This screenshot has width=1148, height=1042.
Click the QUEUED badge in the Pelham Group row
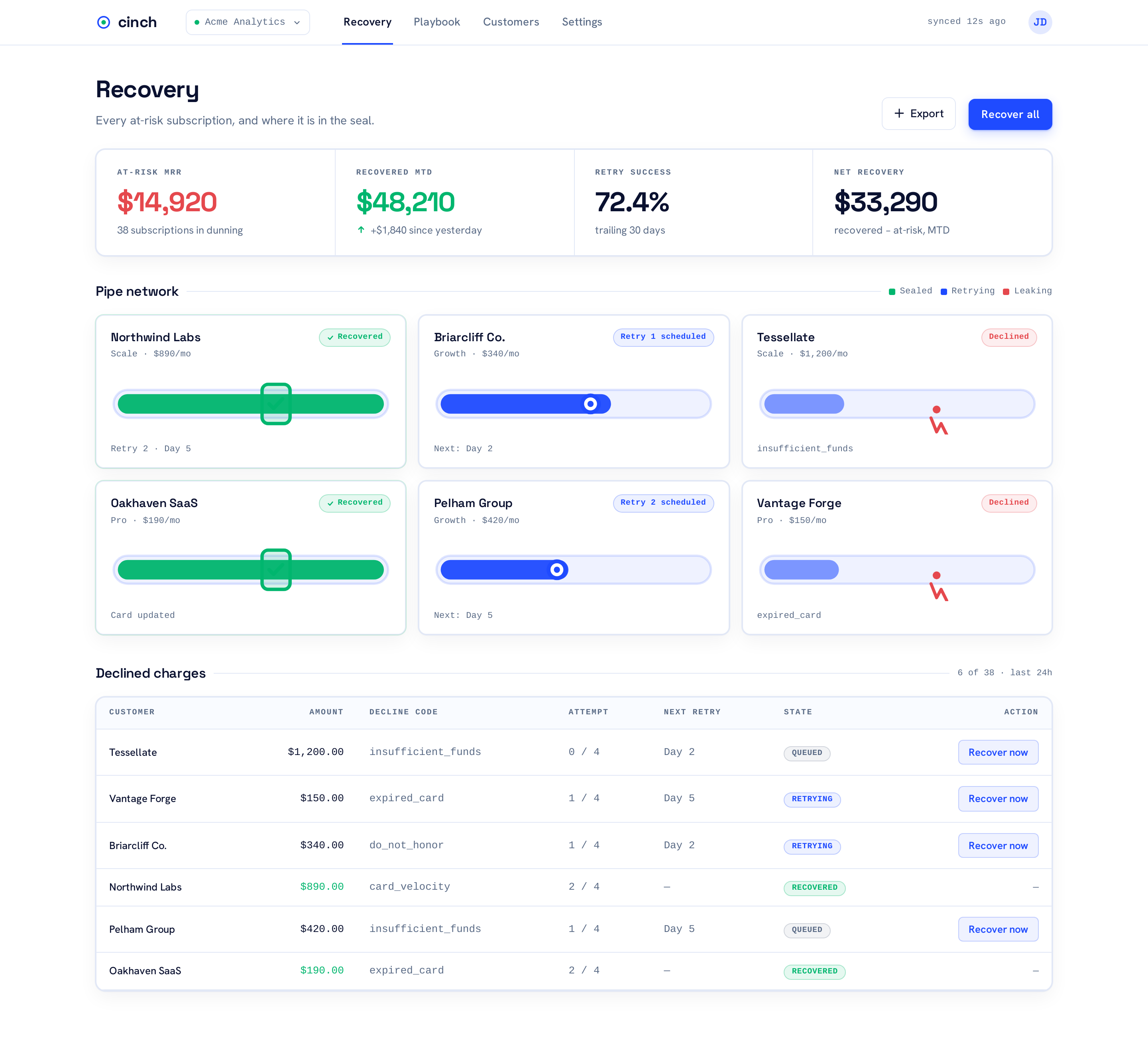click(x=807, y=930)
